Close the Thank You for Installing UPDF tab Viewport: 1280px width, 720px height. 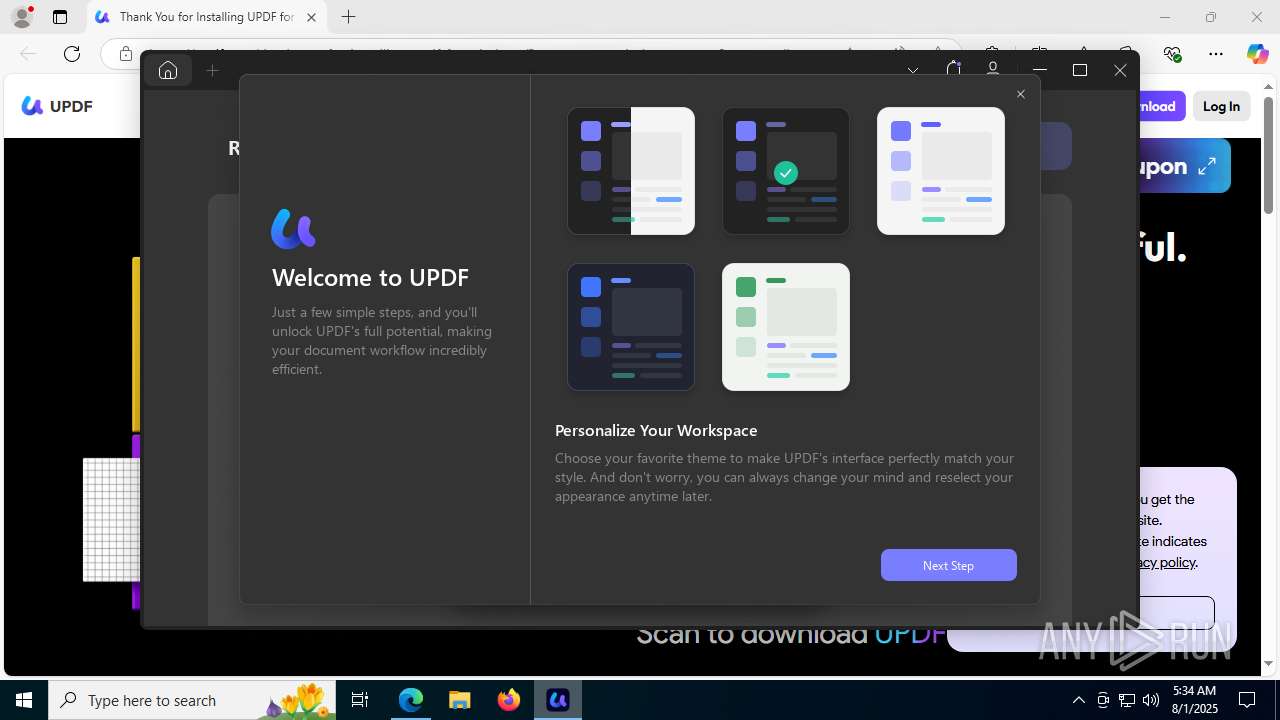click(311, 17)
